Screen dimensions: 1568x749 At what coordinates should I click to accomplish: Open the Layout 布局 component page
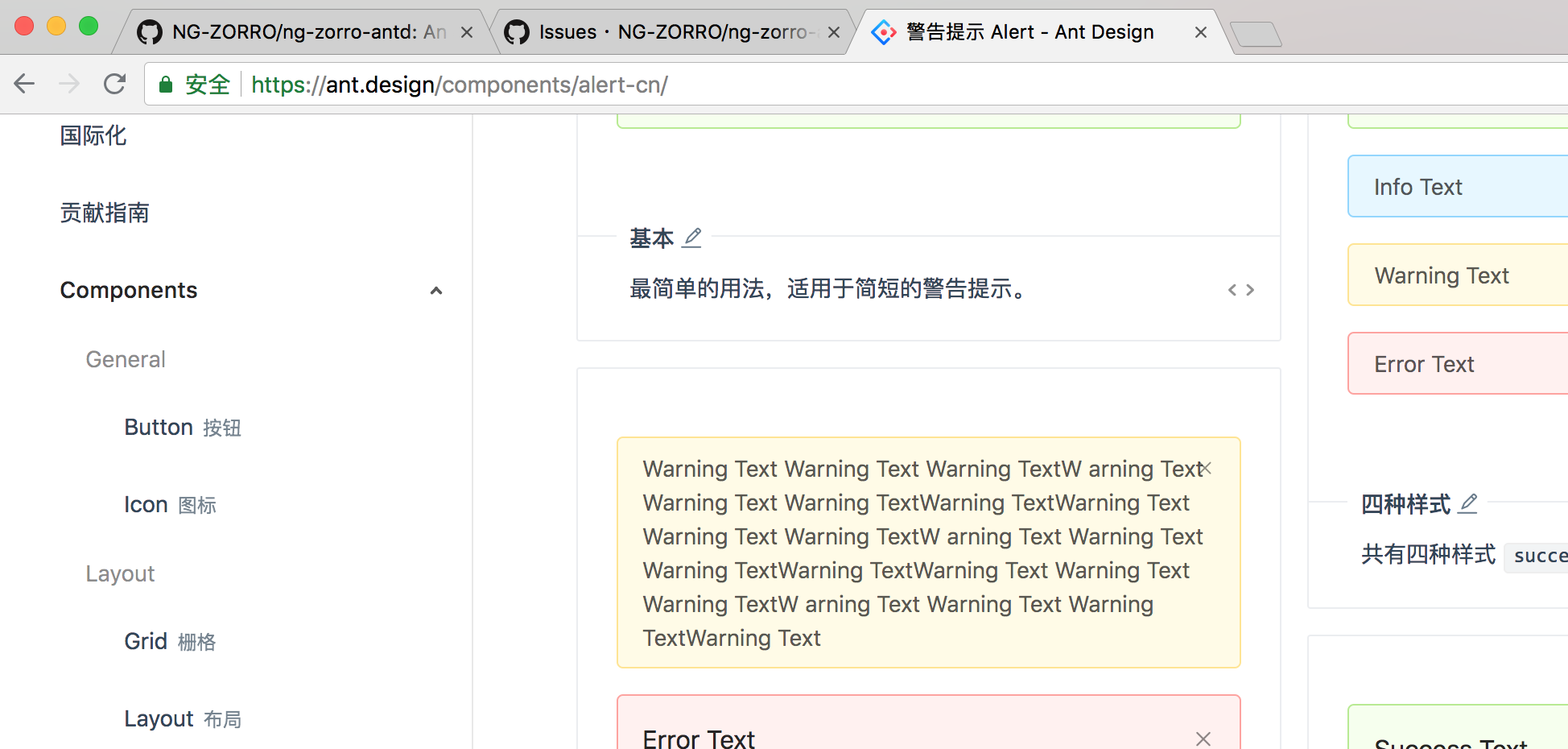(183, 718)
